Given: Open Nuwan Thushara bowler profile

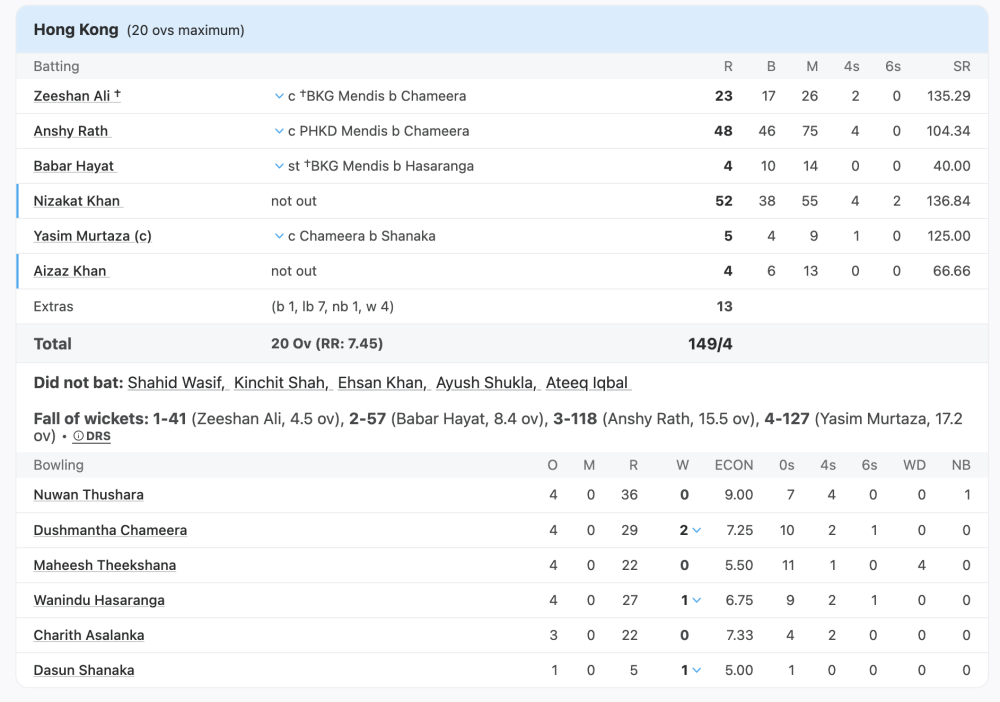Looking at the screenshot, I should pyautogui.click(x=88, y=495).
